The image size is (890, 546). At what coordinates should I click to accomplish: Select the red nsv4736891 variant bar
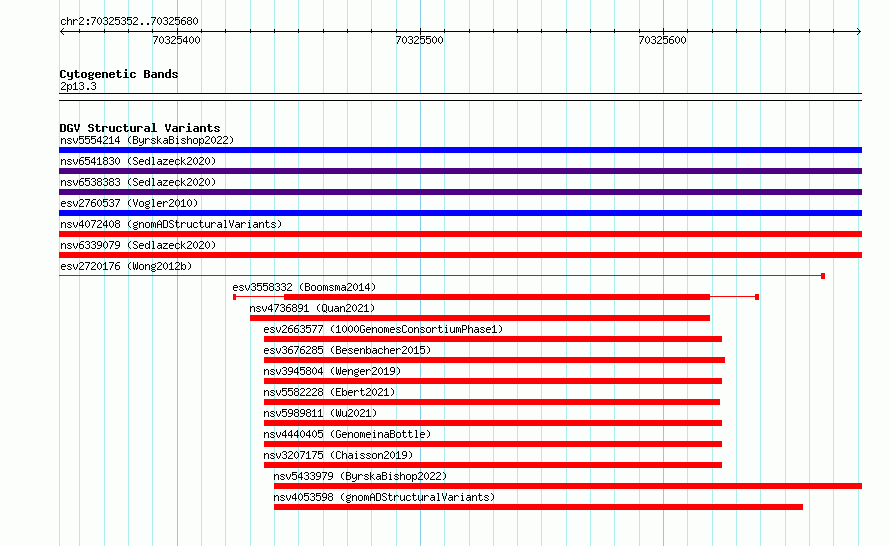(480, 318)
